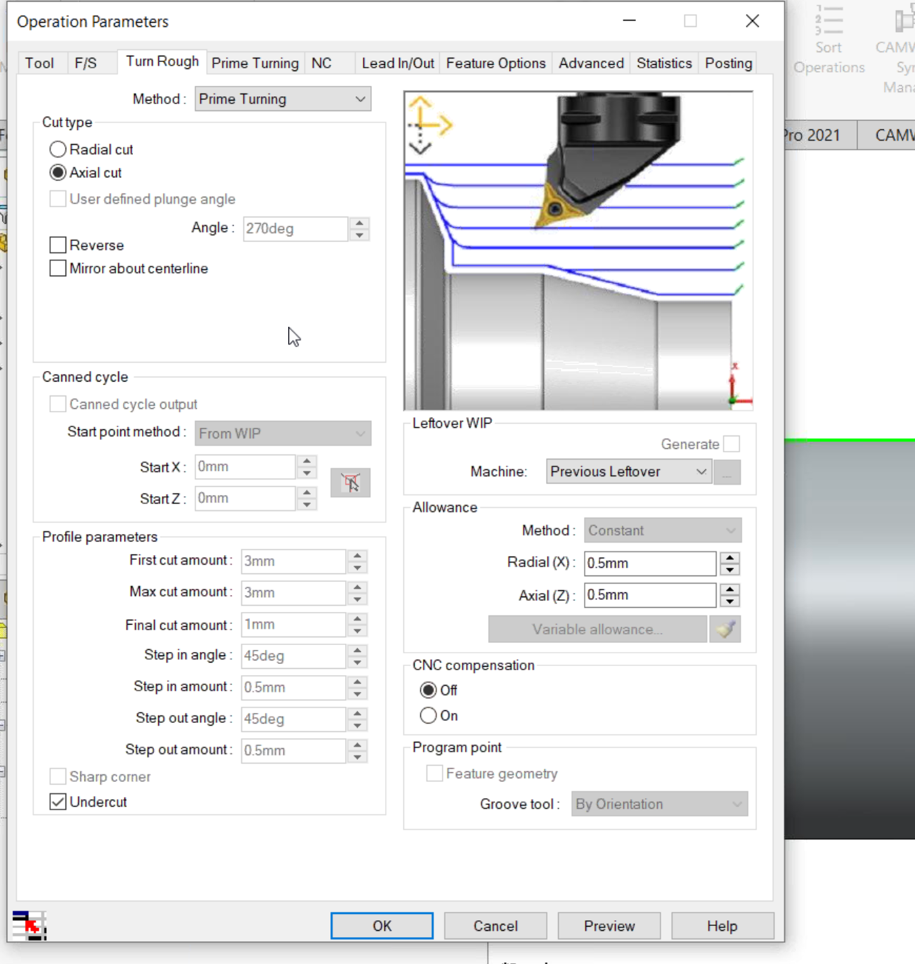Click the turning tool preview image
Image resolution: width=915 pixels, height=964 pixels.
pyautogui.click(x=578, y=250)
